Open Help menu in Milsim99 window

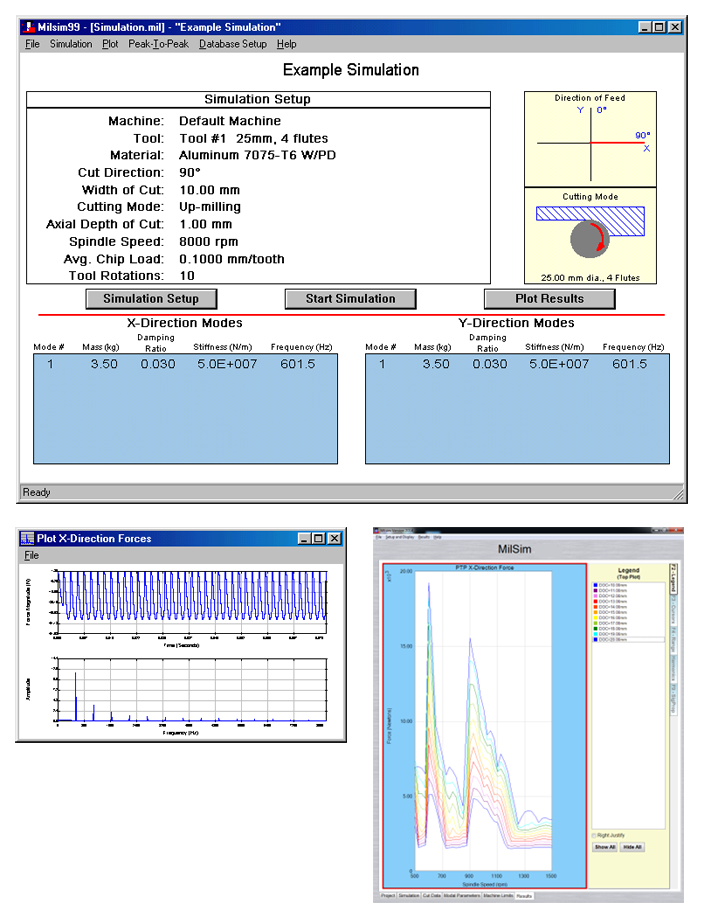(286, 44)
